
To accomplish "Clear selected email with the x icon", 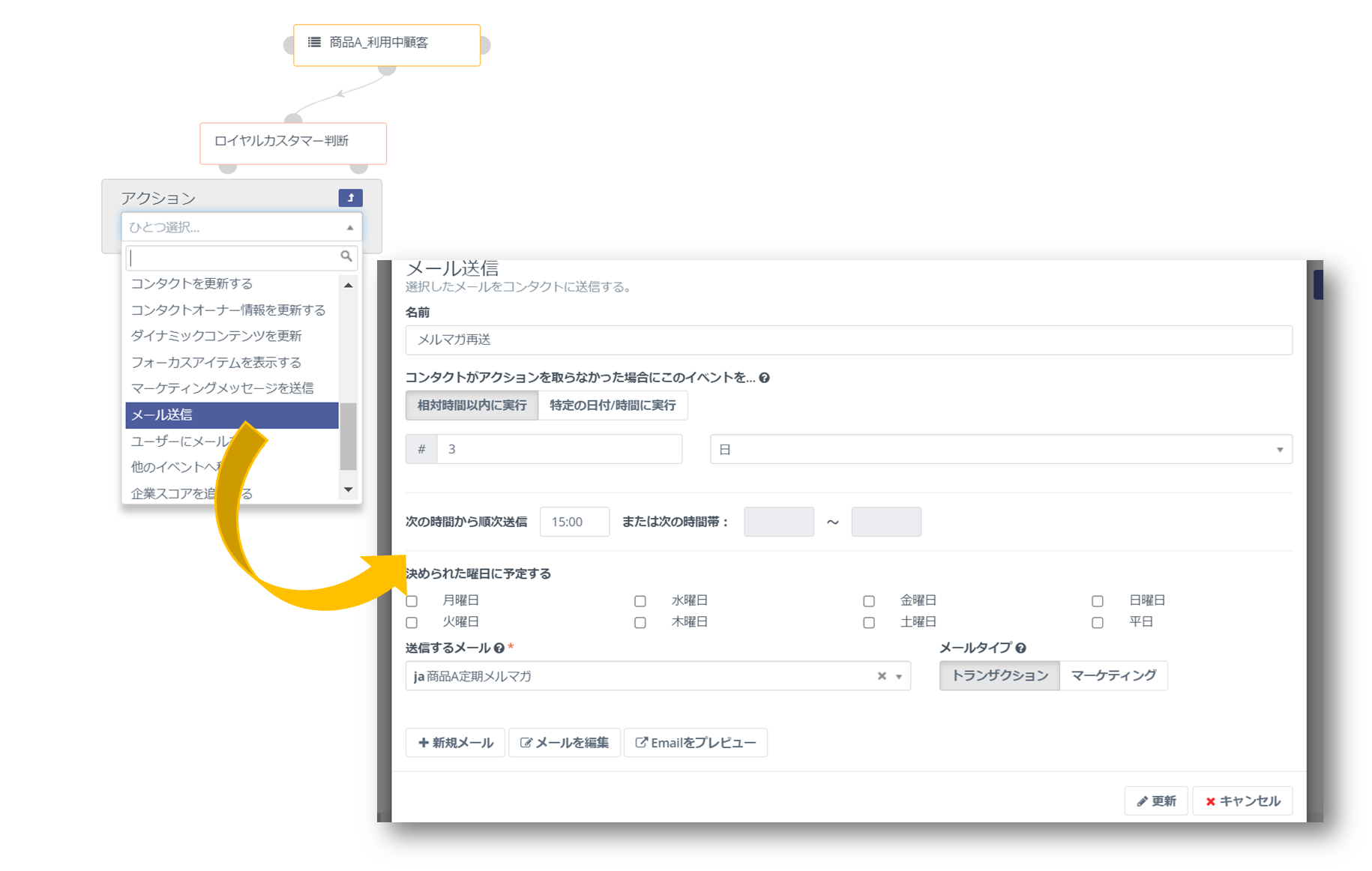I will pyautogui.click(x=882, y=676).
